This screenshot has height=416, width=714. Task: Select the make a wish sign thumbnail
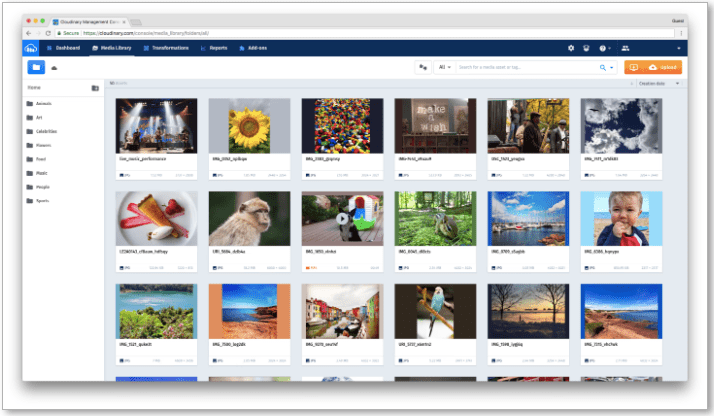435,126
